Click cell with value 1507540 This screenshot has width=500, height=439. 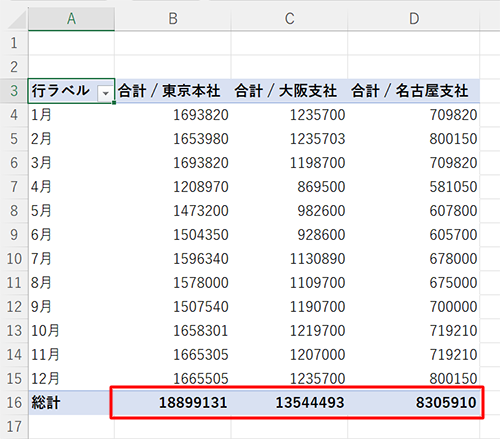[x=173, y=307]
